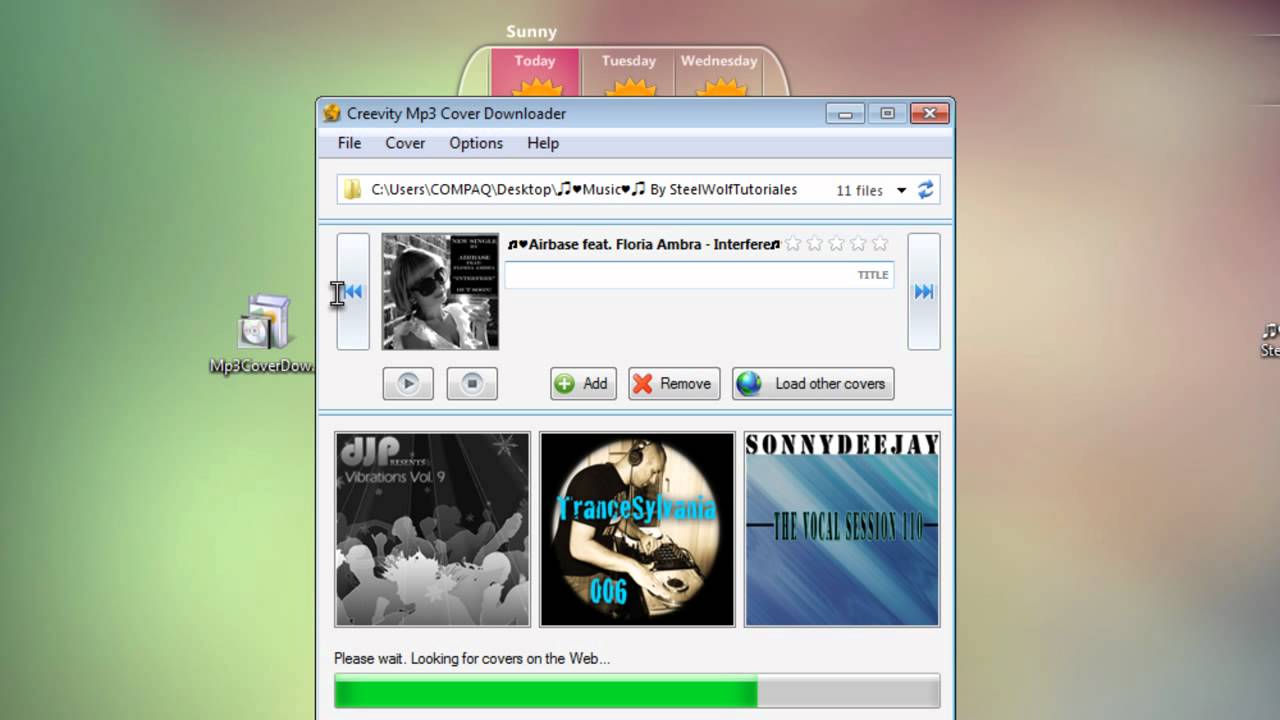Click the current album cover thumbnail
This screenshot has height=720, width=1280.
pyautogui.click(x=440, y=291)
